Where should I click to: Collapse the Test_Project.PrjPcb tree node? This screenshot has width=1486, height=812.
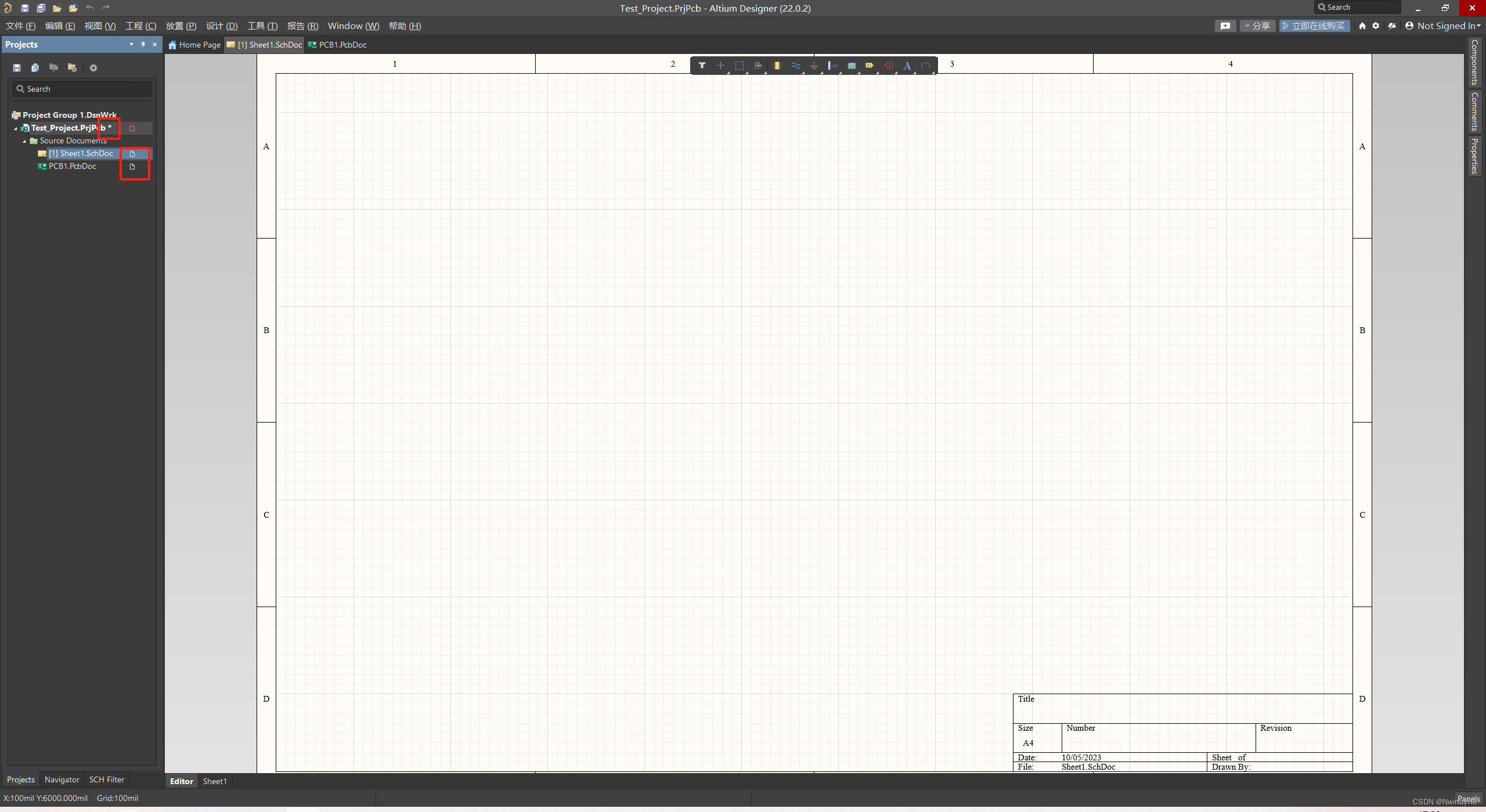(x=16, y=128)
